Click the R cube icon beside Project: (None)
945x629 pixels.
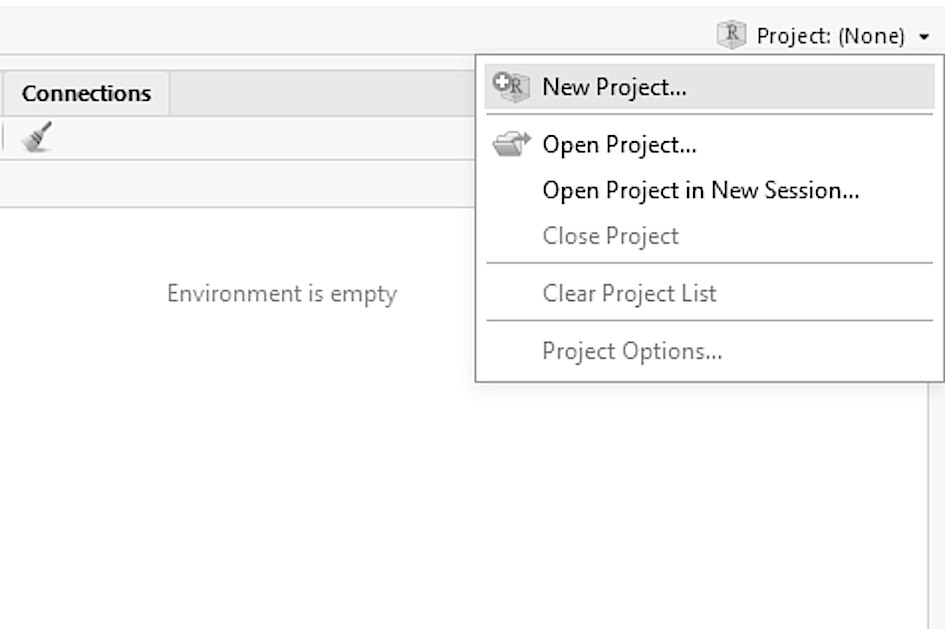732,36
